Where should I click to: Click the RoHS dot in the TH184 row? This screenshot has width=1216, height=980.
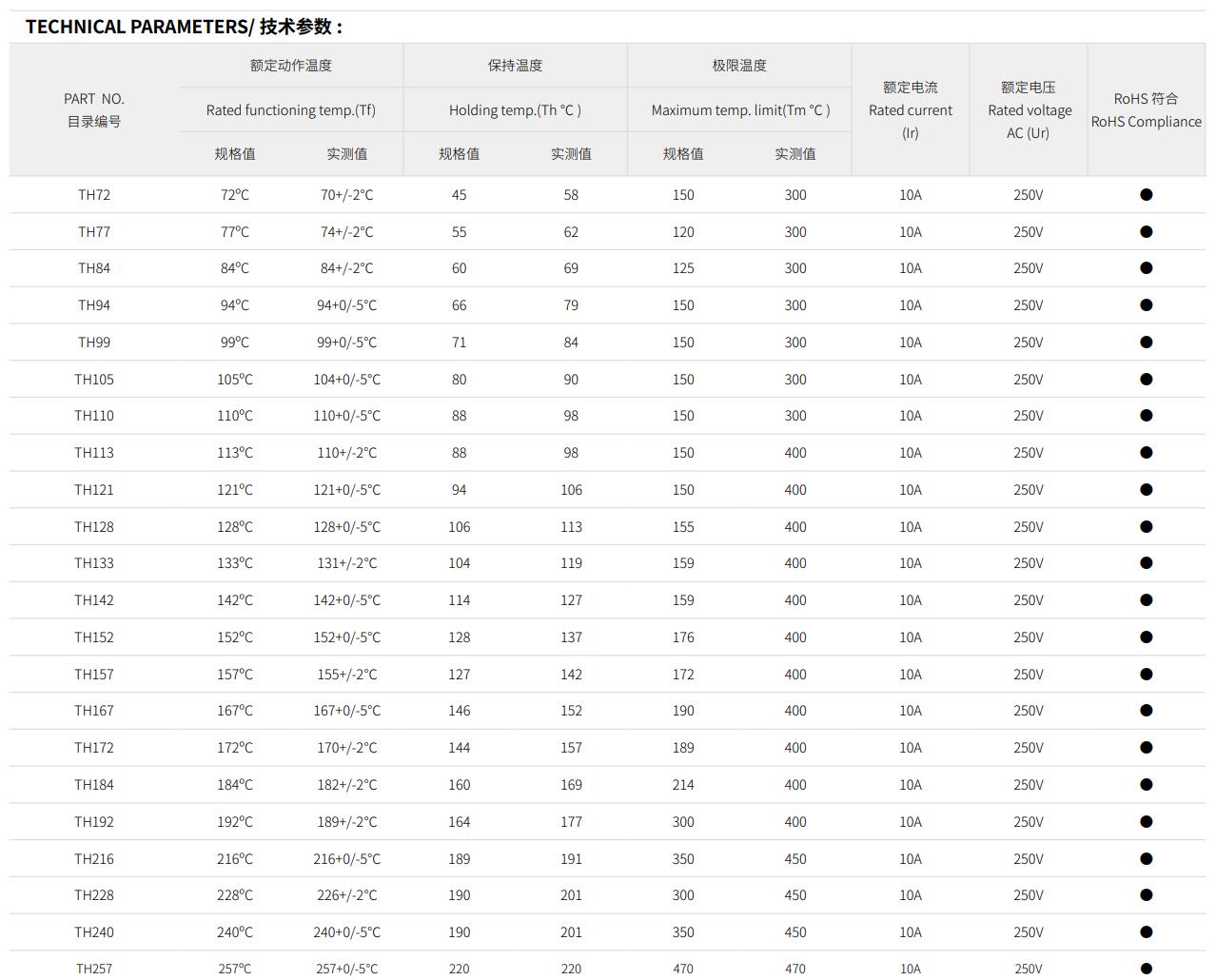(x=1146, y=785)
